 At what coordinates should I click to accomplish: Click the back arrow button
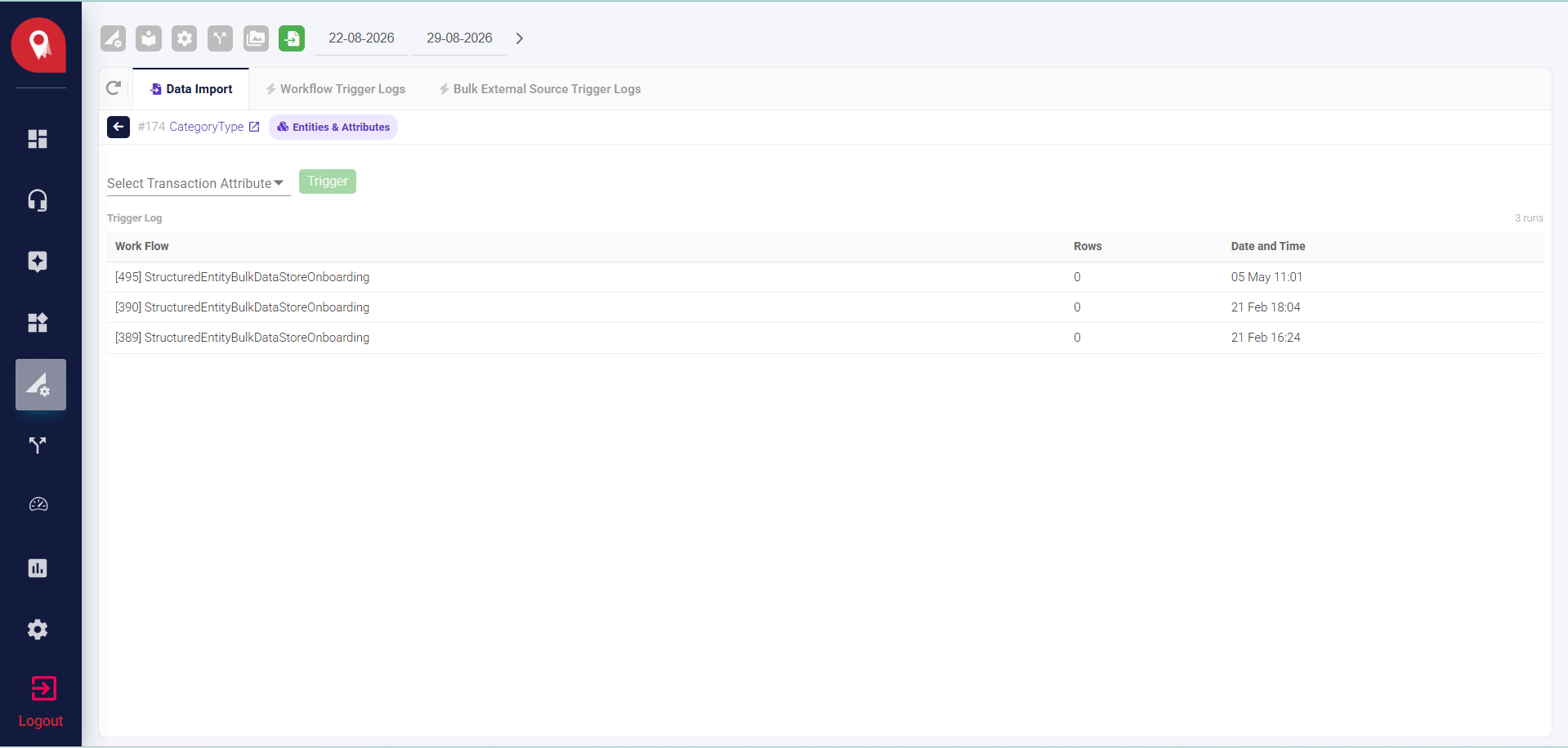[118, 127]
